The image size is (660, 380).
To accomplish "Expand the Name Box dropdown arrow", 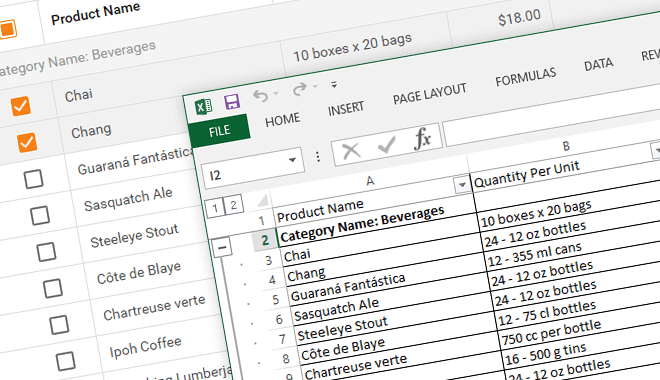I will 292,160.
